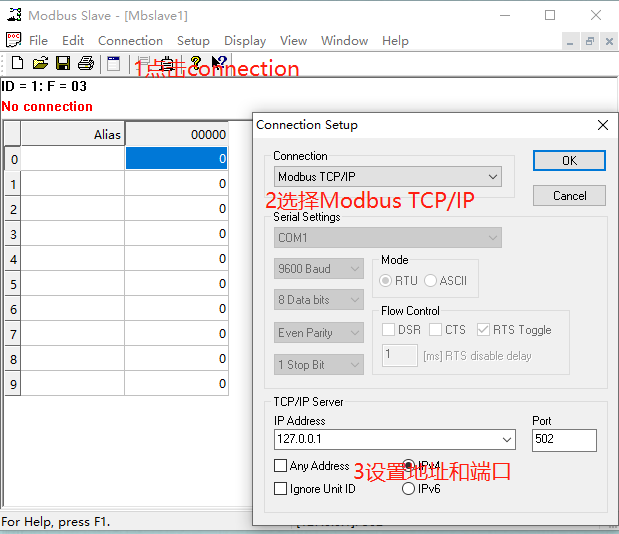Image resolution: width=619 pixels, height=534 pixels.
Task: Click the Alias column header
Action: (x=73, y=134)
